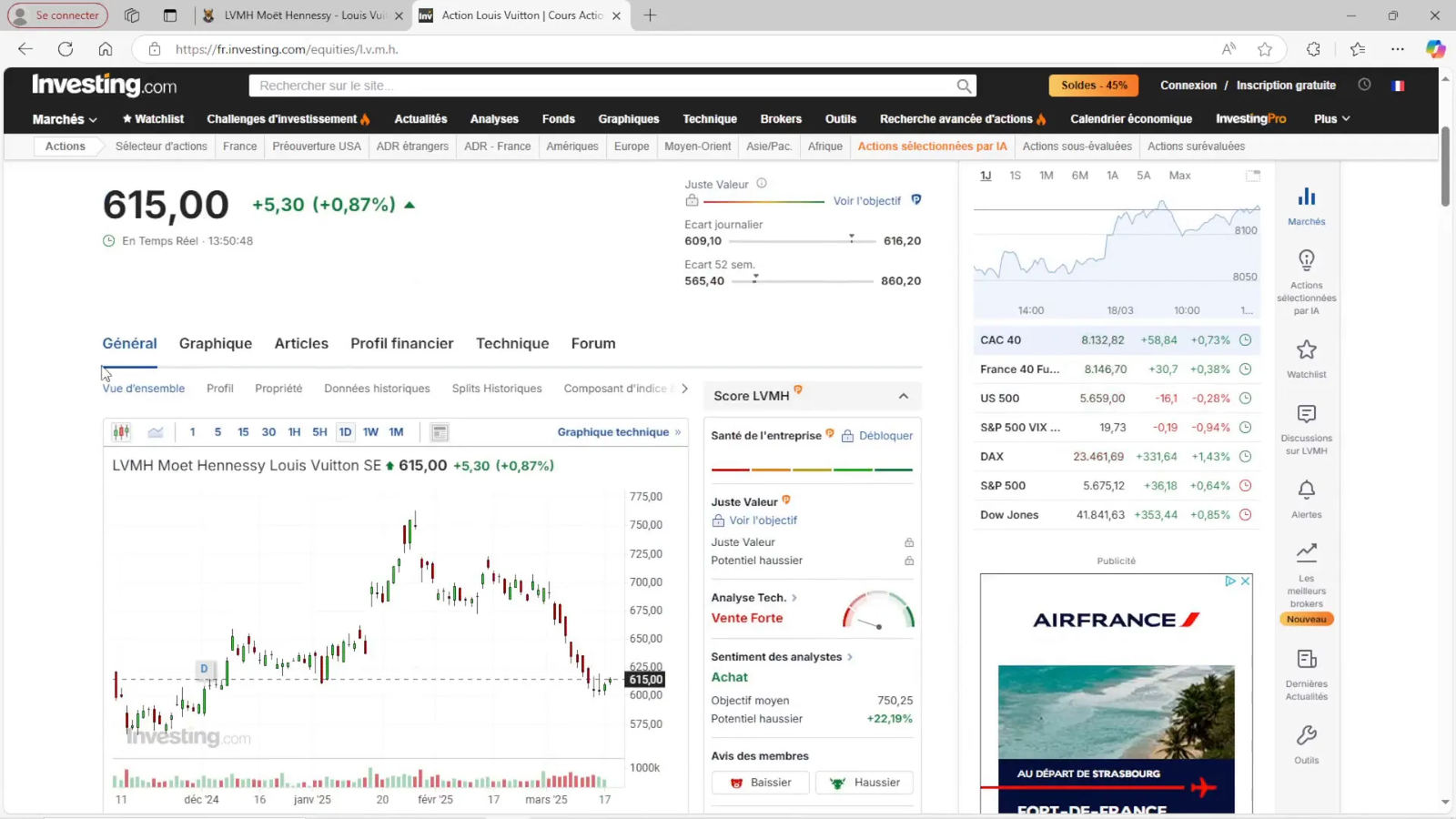Viewport: 1456px width, 819px height.
Task: Click the search magnifier icon
Action: 964,86
